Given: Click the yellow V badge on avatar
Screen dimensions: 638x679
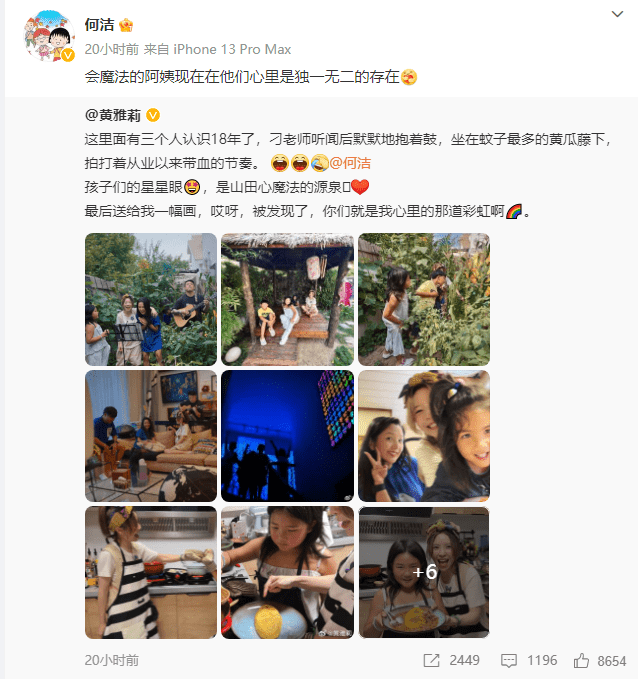Looking at the screenshot, I should click(68, 55).
